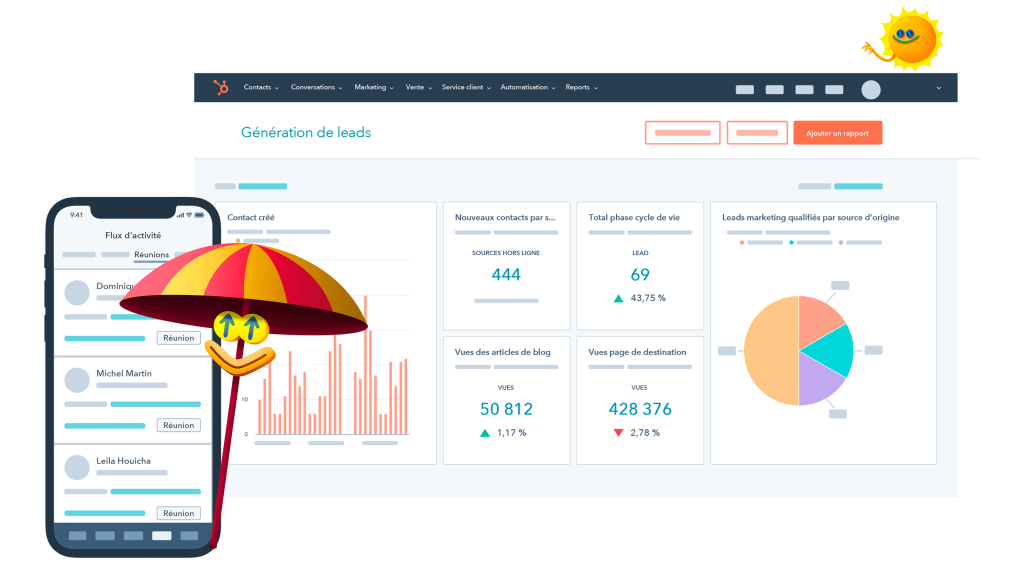Tap Leila Houicha's avatar on phone

pos(77,467)
